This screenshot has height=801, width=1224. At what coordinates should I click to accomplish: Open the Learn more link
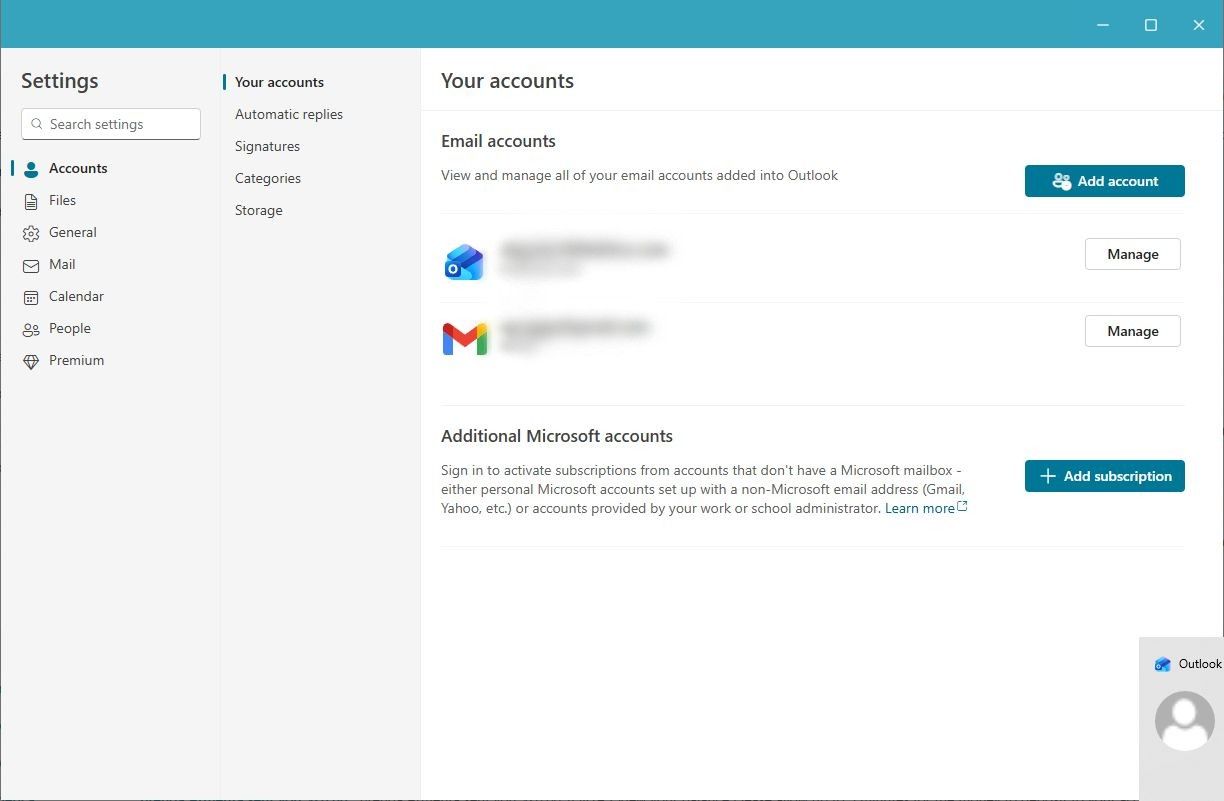pos(919,508)
